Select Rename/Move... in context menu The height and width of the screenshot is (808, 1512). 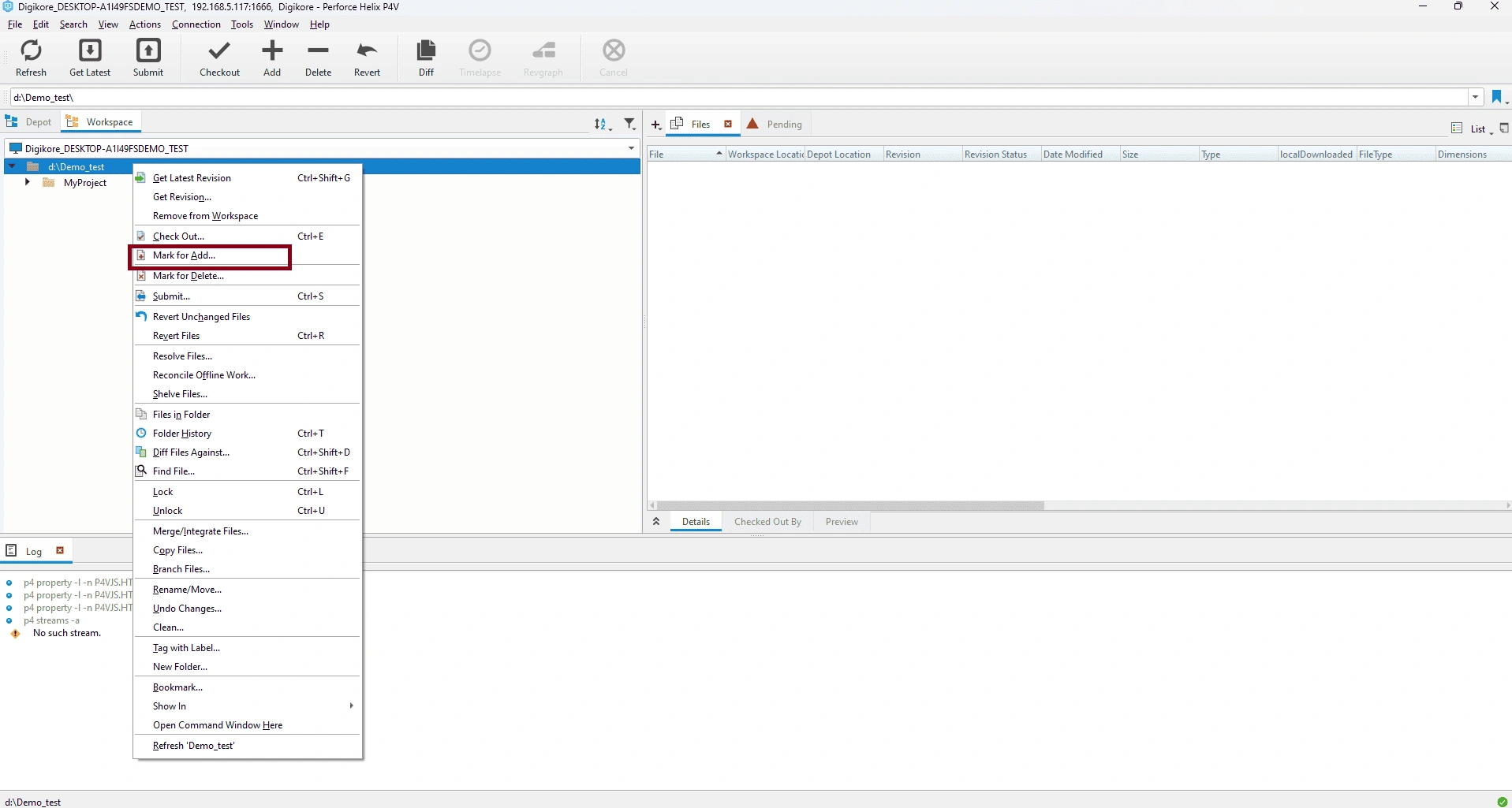point(247,590)
